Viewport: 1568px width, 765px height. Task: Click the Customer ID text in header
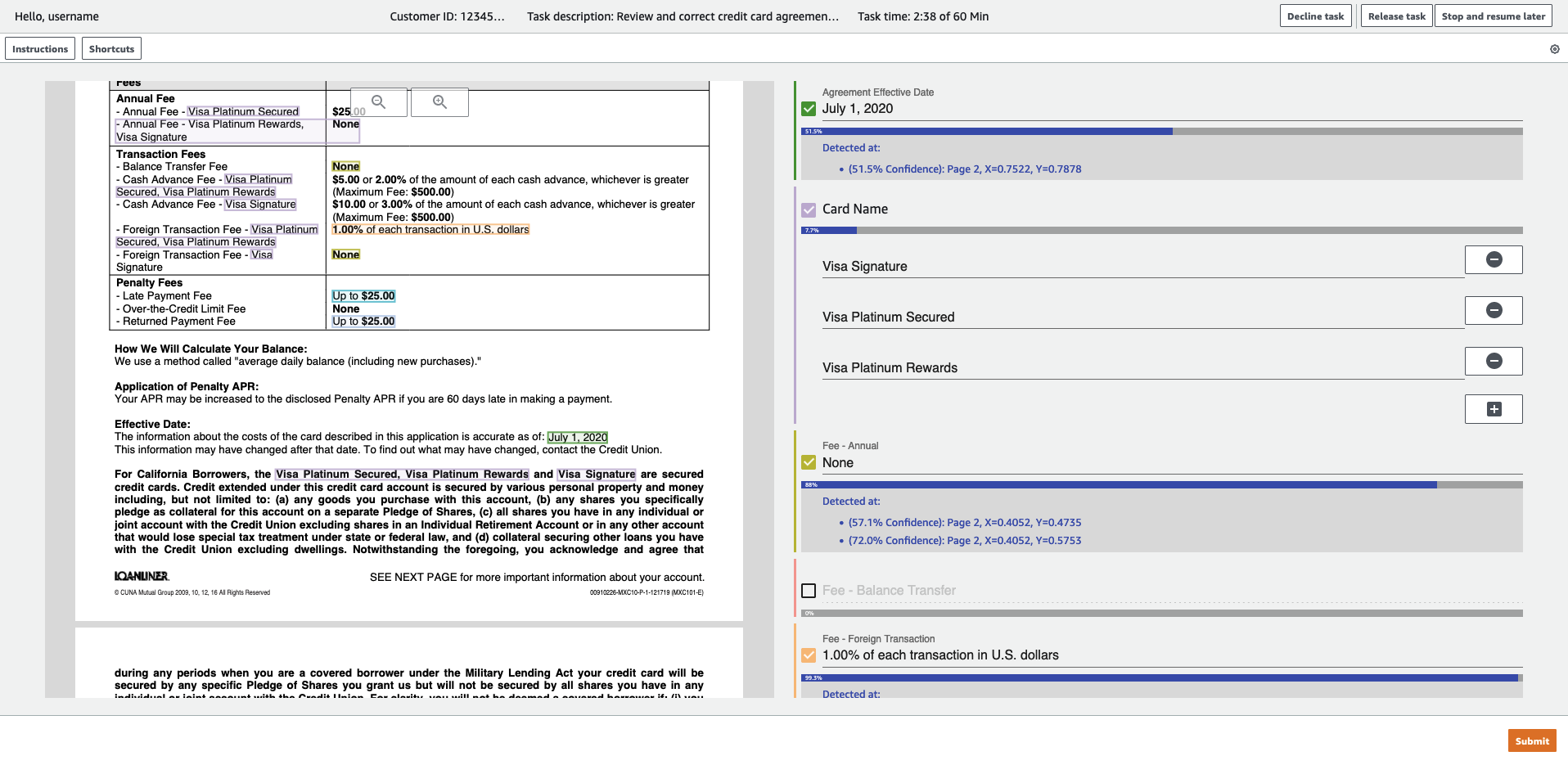coord(447,16)
